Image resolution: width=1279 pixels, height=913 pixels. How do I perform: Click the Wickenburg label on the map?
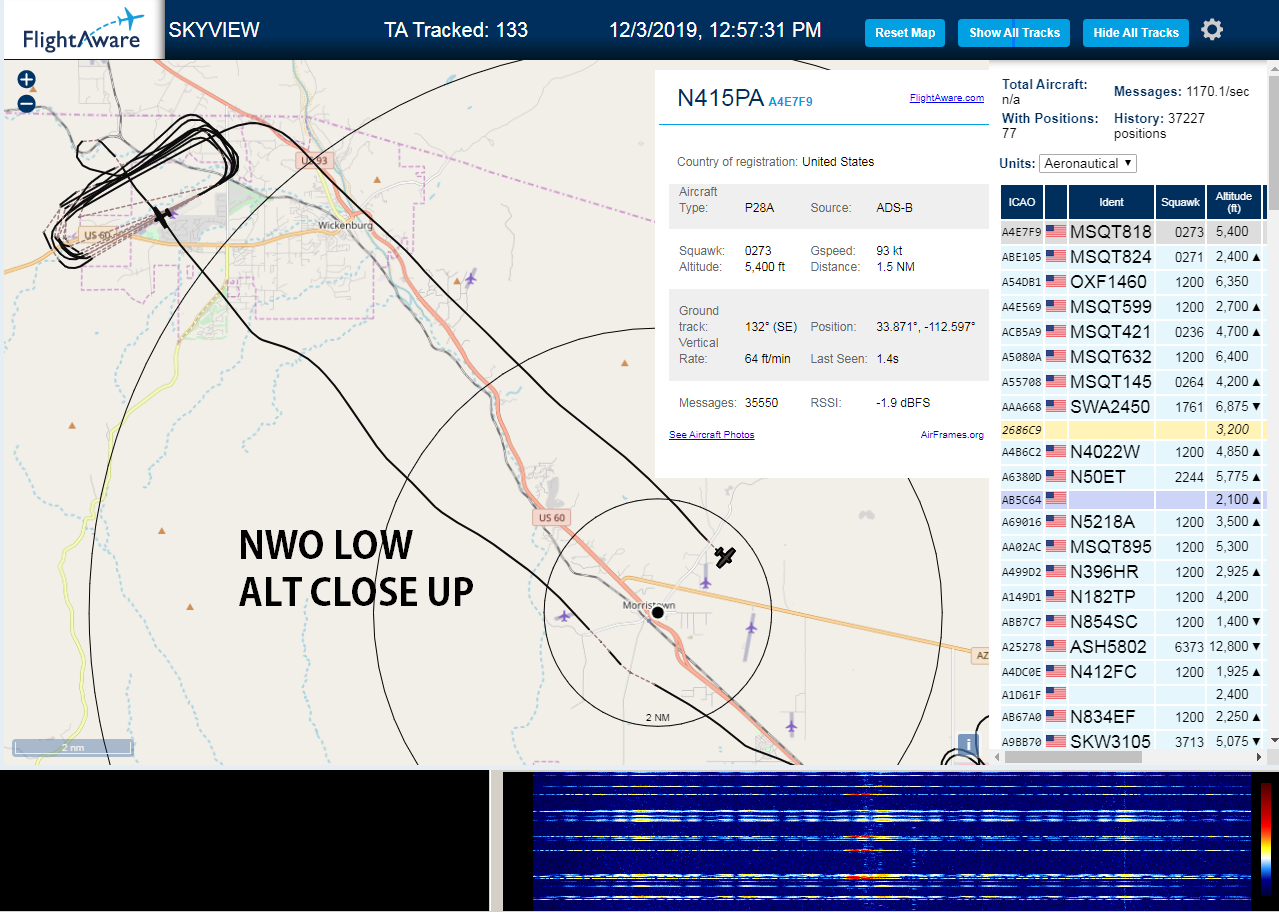pyautogui.click(x=345, y=226)
